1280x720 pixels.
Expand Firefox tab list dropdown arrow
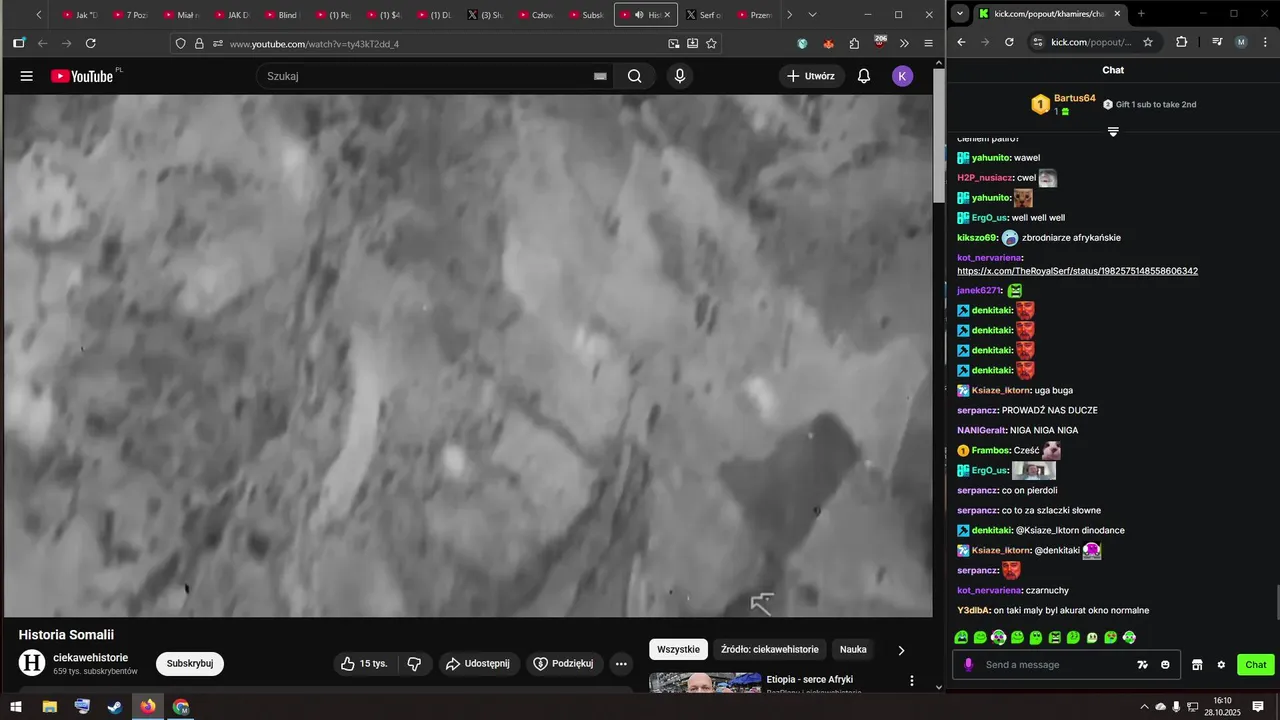pos(812,15)
